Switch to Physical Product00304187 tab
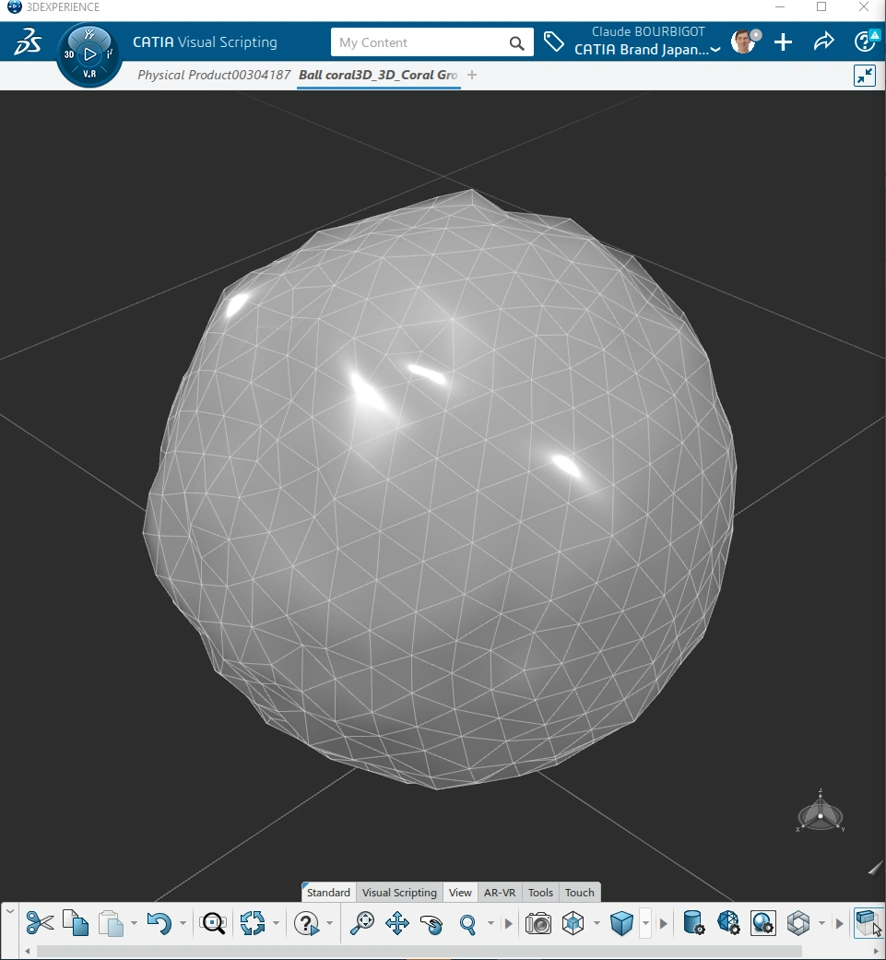This screenshot has height=960, width=886. (214, 75)
